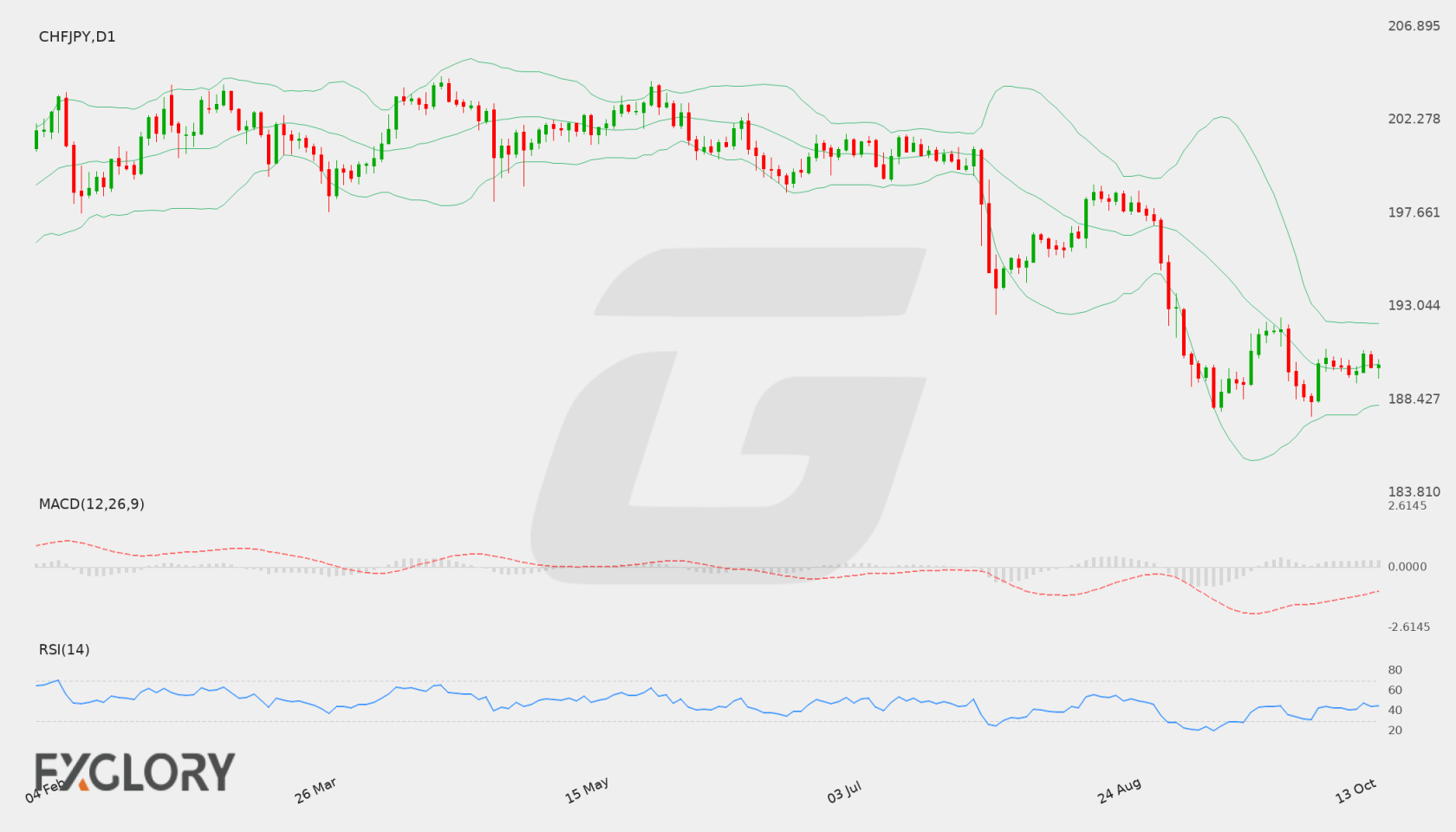Click the 206.895 price axis label
Image resolution: width=1456 pixels, height=832 pixels.
tap(1414, 26)
